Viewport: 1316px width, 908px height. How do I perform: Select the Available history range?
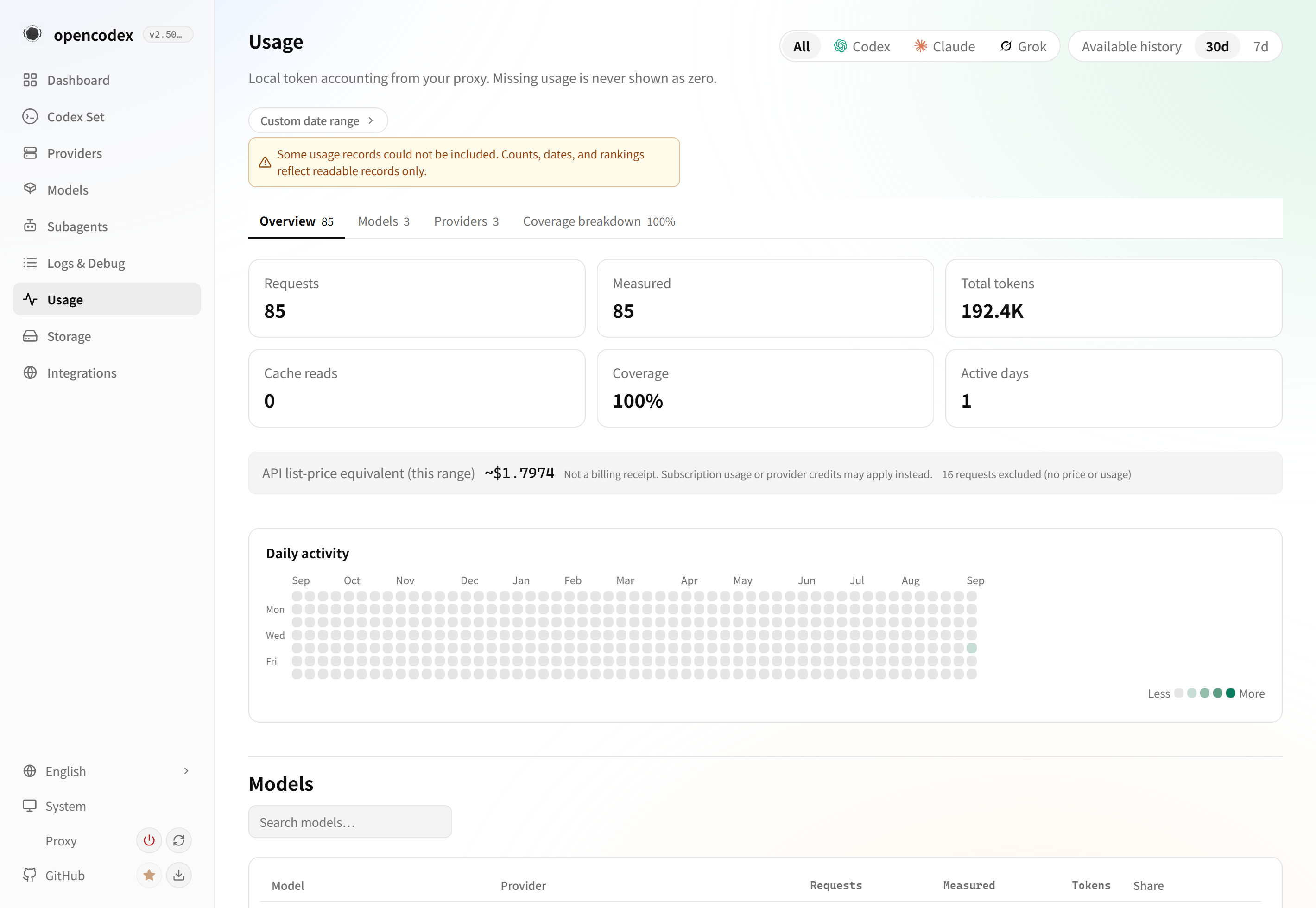coord(1131,46)
